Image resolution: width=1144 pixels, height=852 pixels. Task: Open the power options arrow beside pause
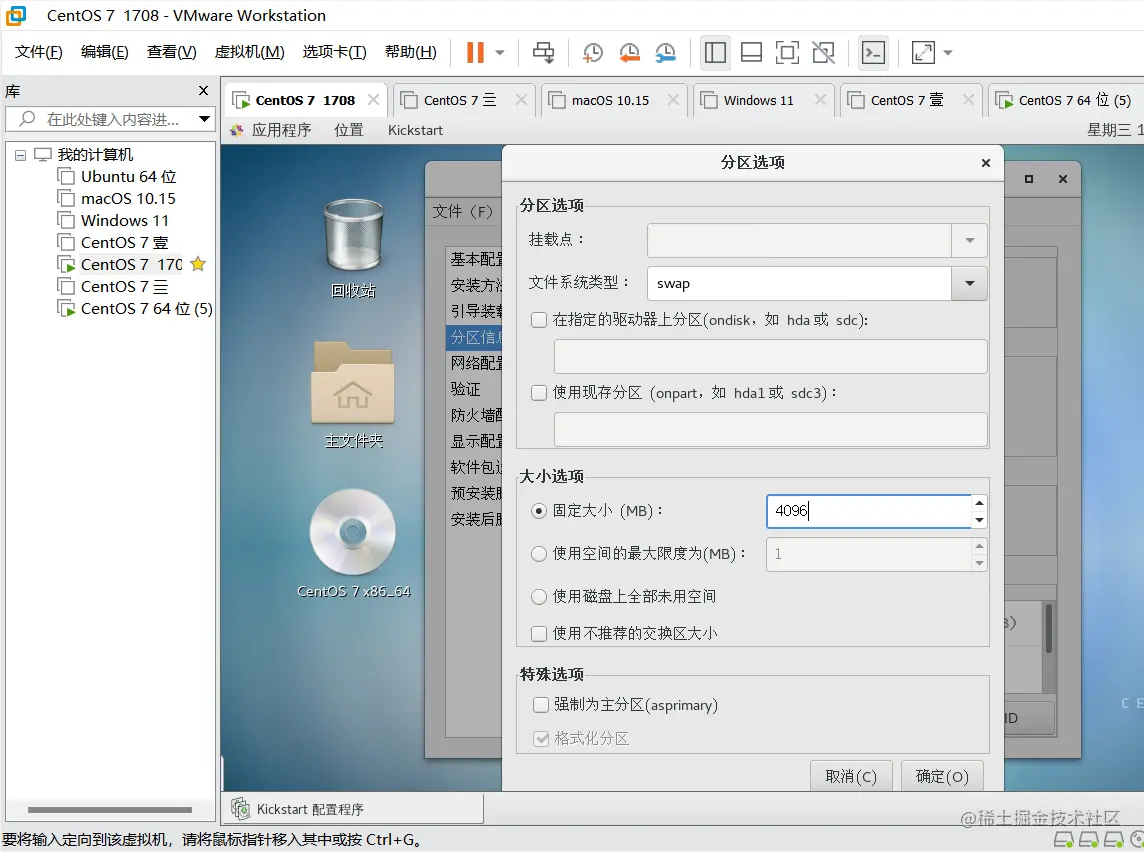(x=500, y=53)
